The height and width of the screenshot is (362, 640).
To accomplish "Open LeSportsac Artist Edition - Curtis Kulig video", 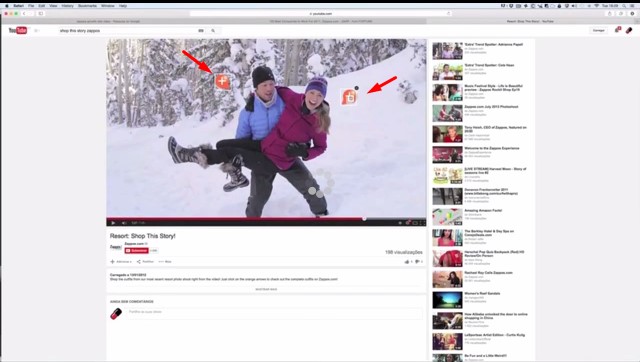I will click(x=494, y=335).
